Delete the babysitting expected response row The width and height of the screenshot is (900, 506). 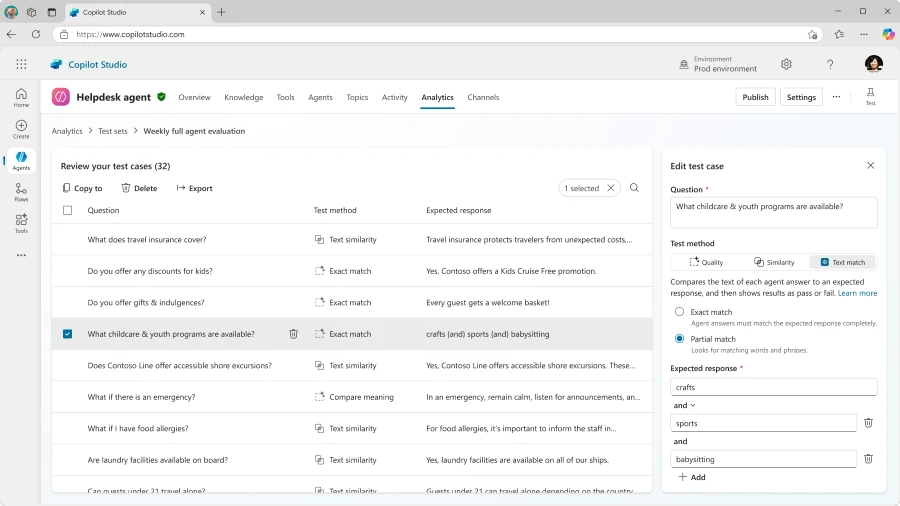(868, 459)
